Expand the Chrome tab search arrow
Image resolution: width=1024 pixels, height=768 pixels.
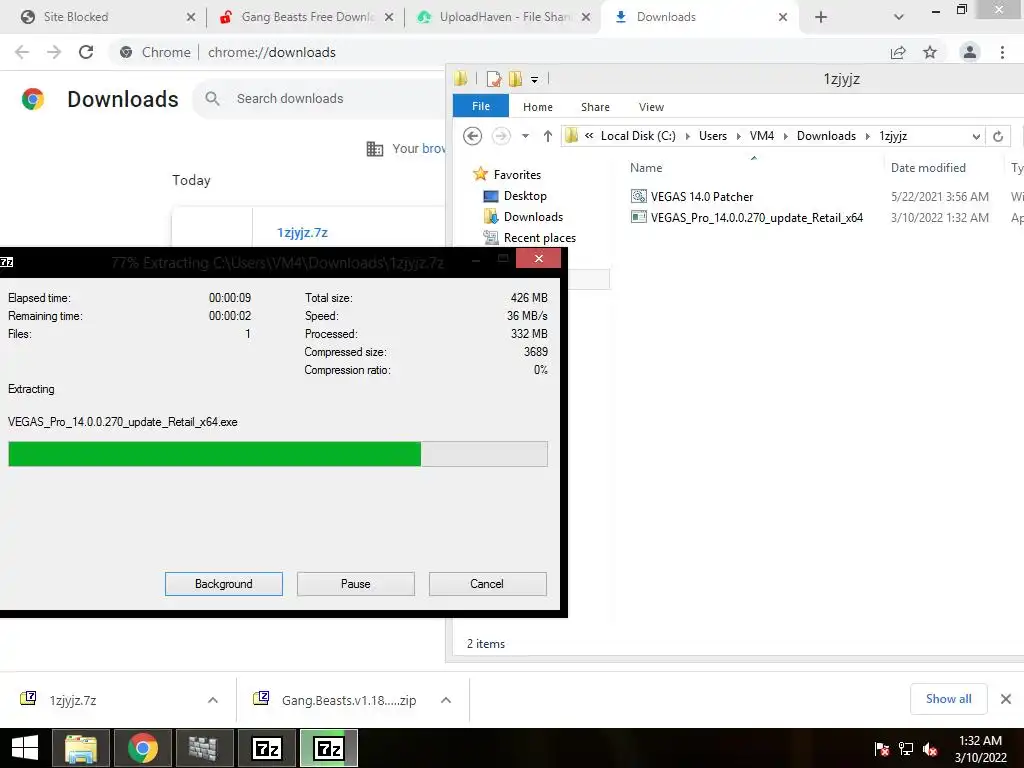899,17
